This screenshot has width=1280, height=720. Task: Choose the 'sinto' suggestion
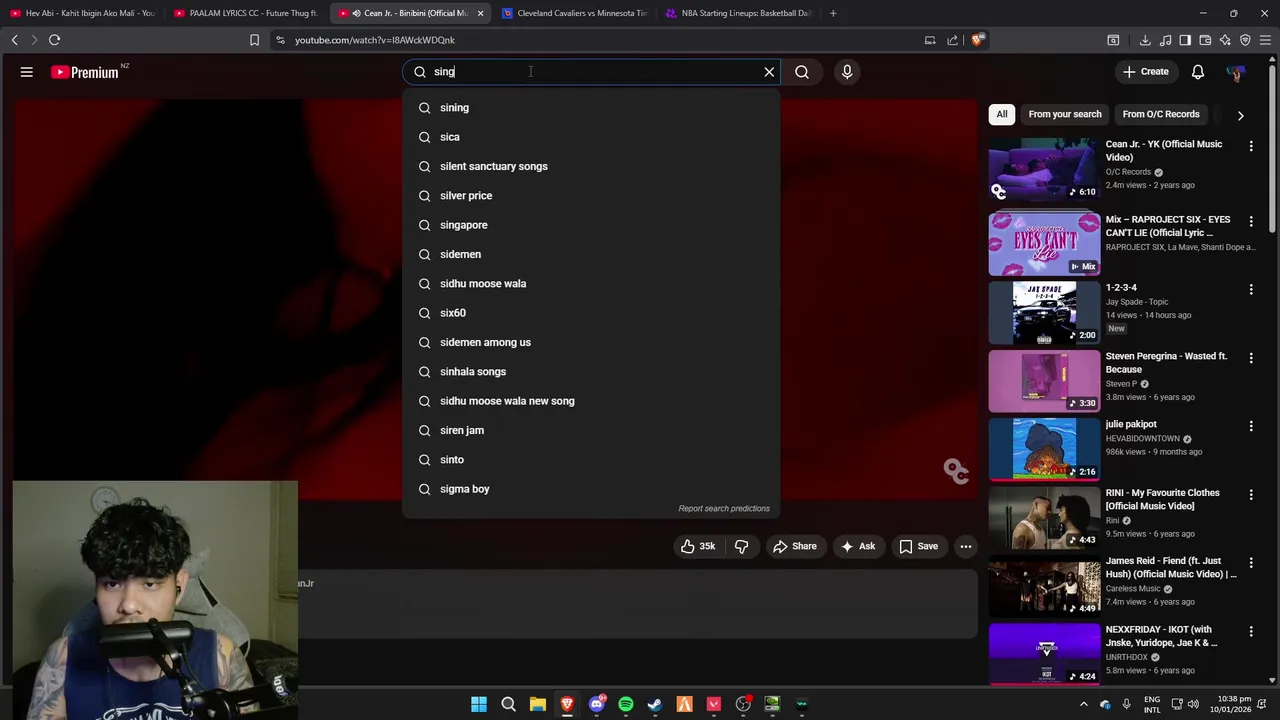click(x=591, y=460)
